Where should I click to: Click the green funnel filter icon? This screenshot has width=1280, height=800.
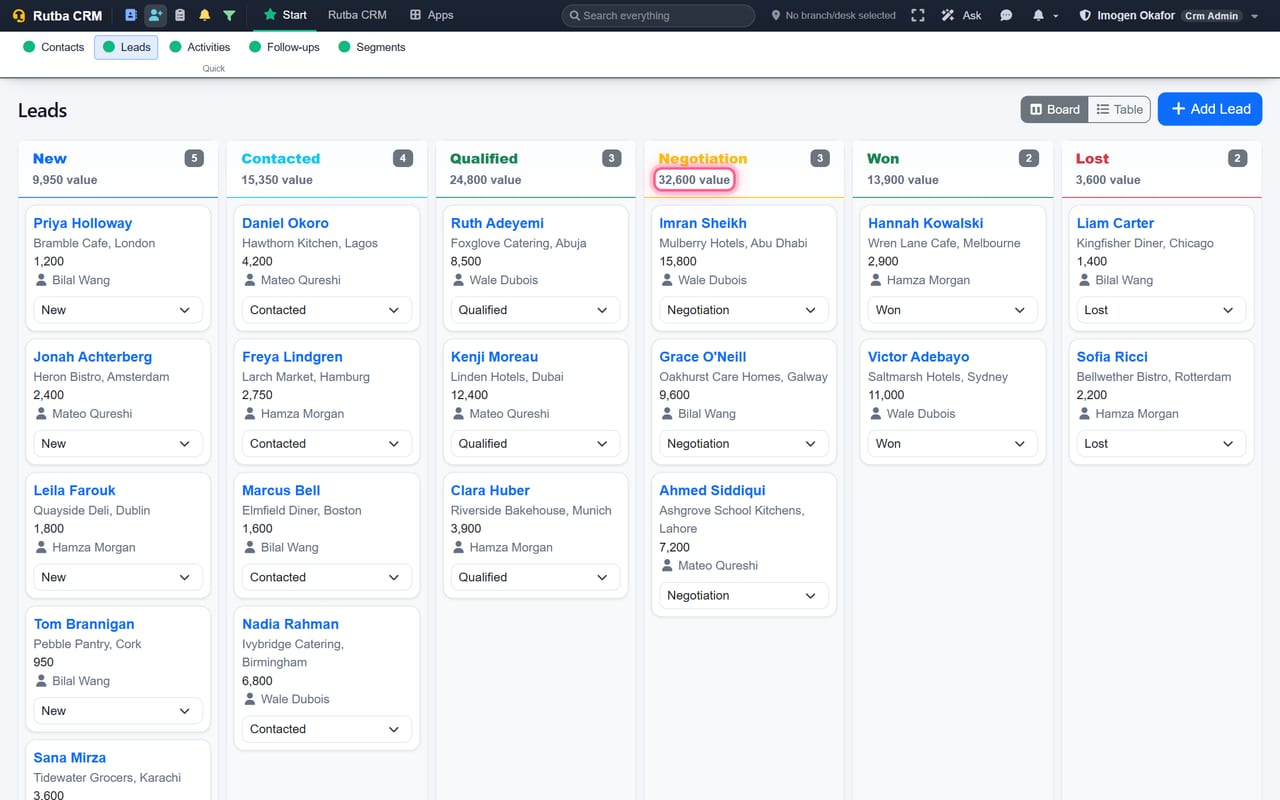[x=229, y=15]
